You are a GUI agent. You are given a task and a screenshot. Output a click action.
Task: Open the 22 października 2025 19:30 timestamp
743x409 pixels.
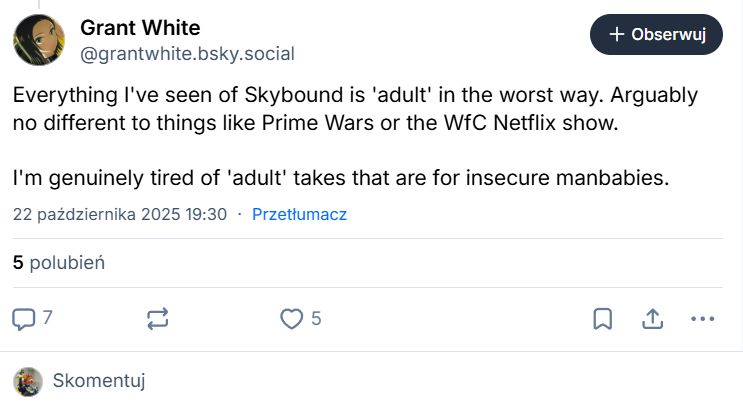[x=120, y=214]
